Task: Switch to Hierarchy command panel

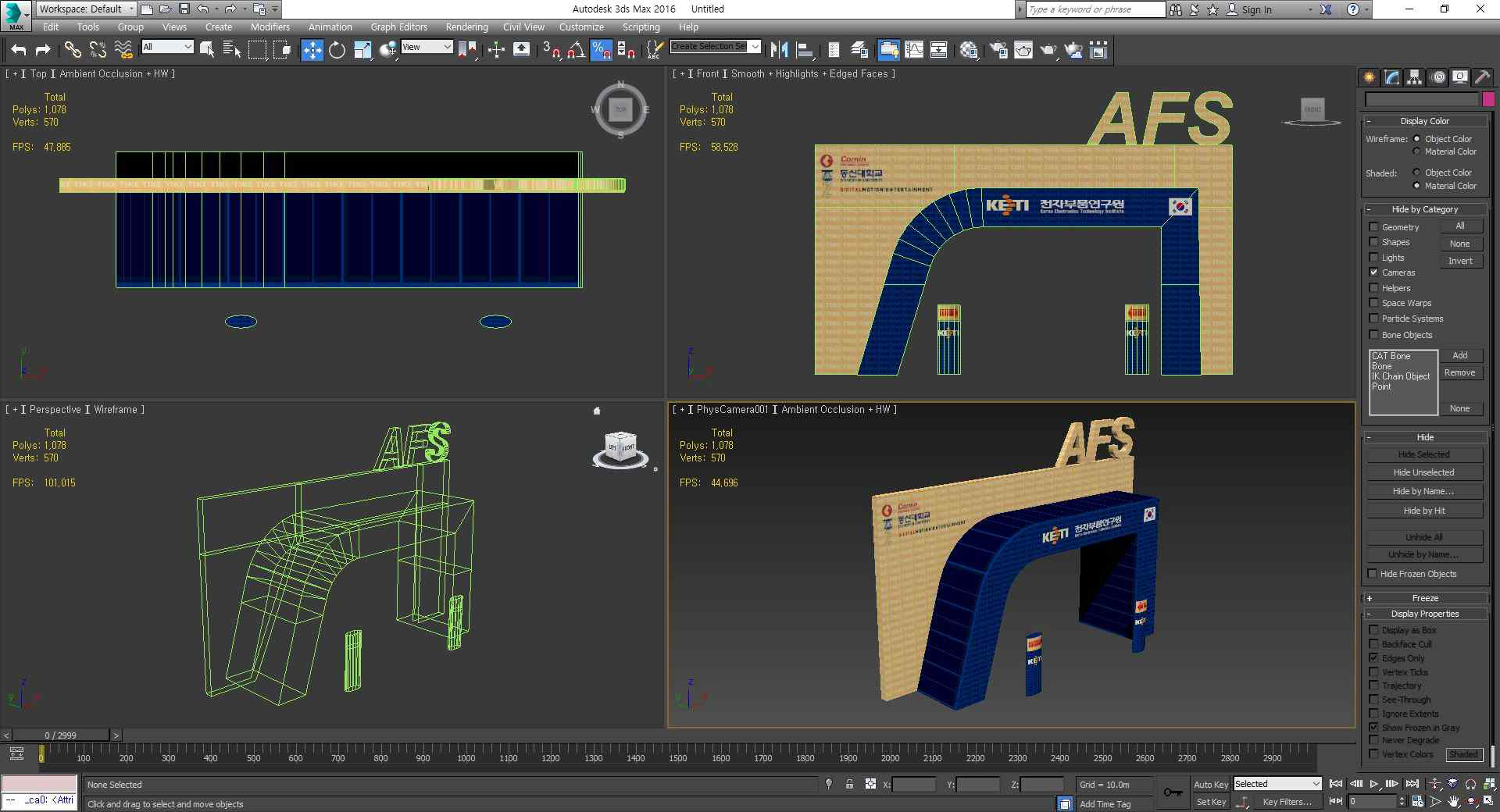Action: [1415, 77]
